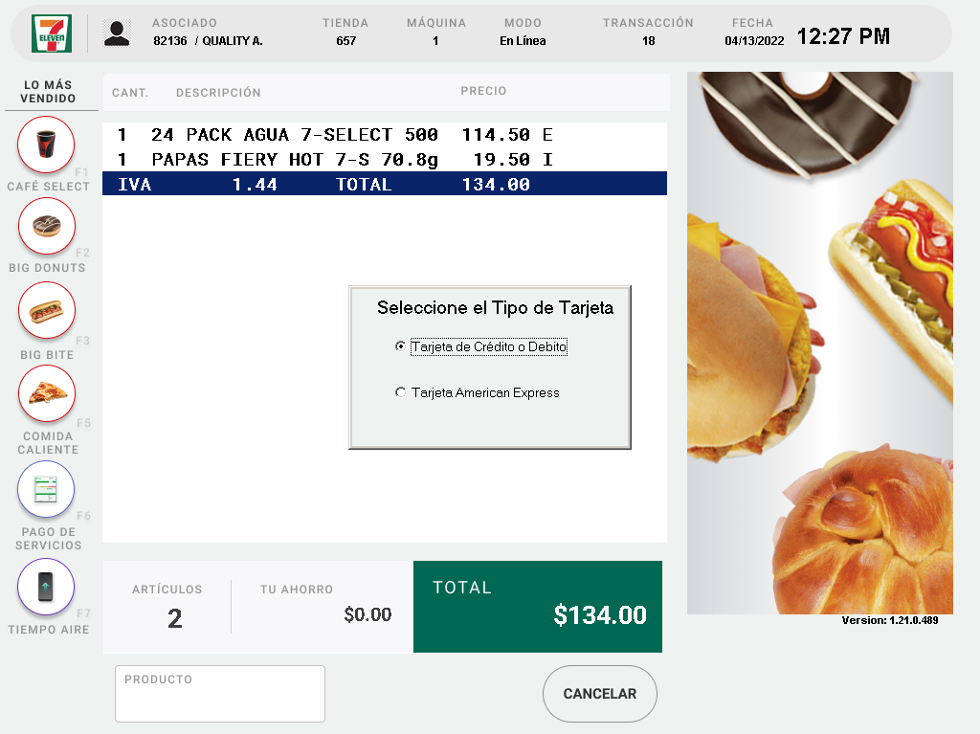
Task: Click the 12:27 PM clock display
Action: [843, 37]
